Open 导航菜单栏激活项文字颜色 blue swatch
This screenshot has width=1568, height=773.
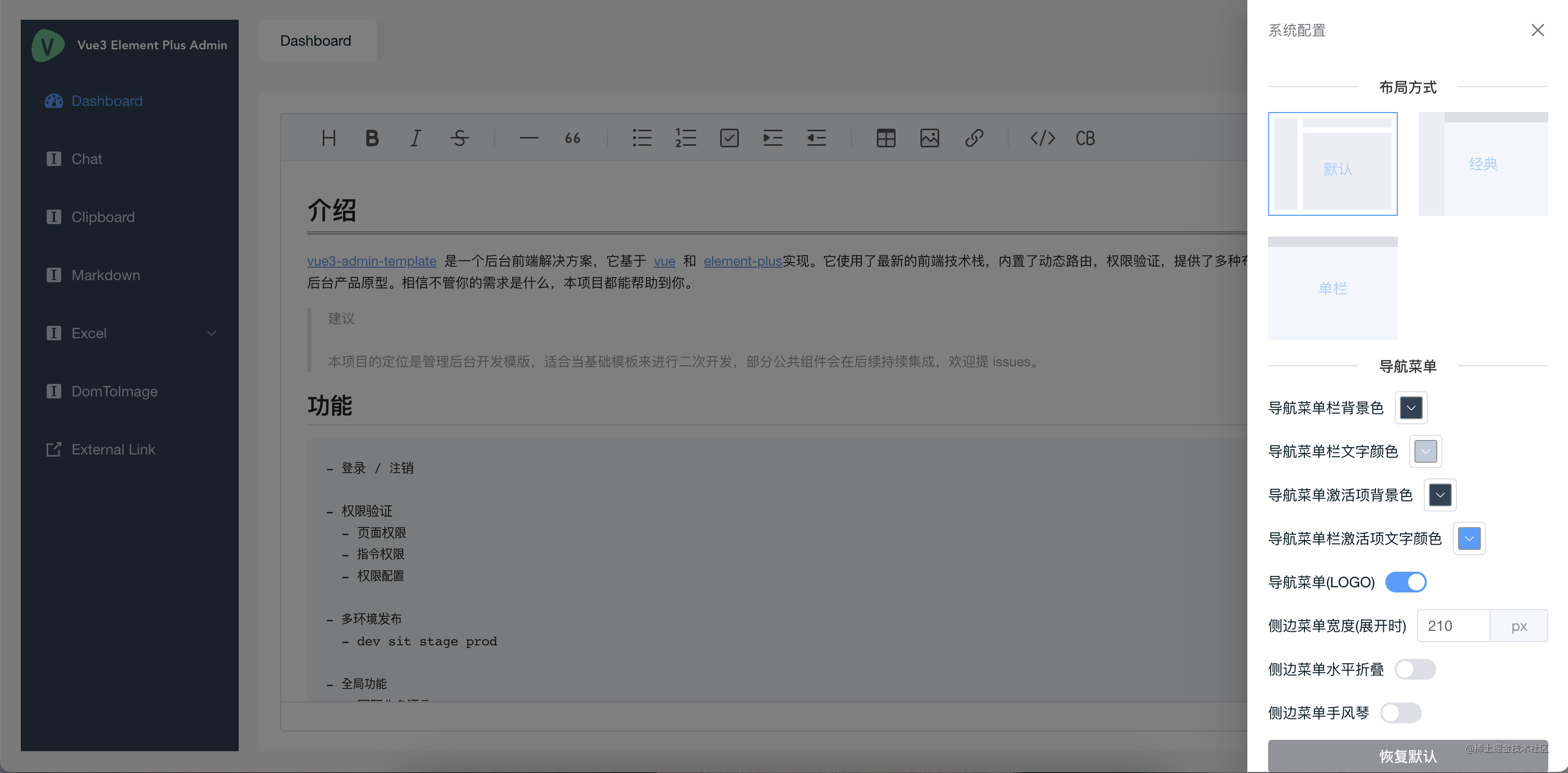pyautogui.click(x=1469, y=539)
